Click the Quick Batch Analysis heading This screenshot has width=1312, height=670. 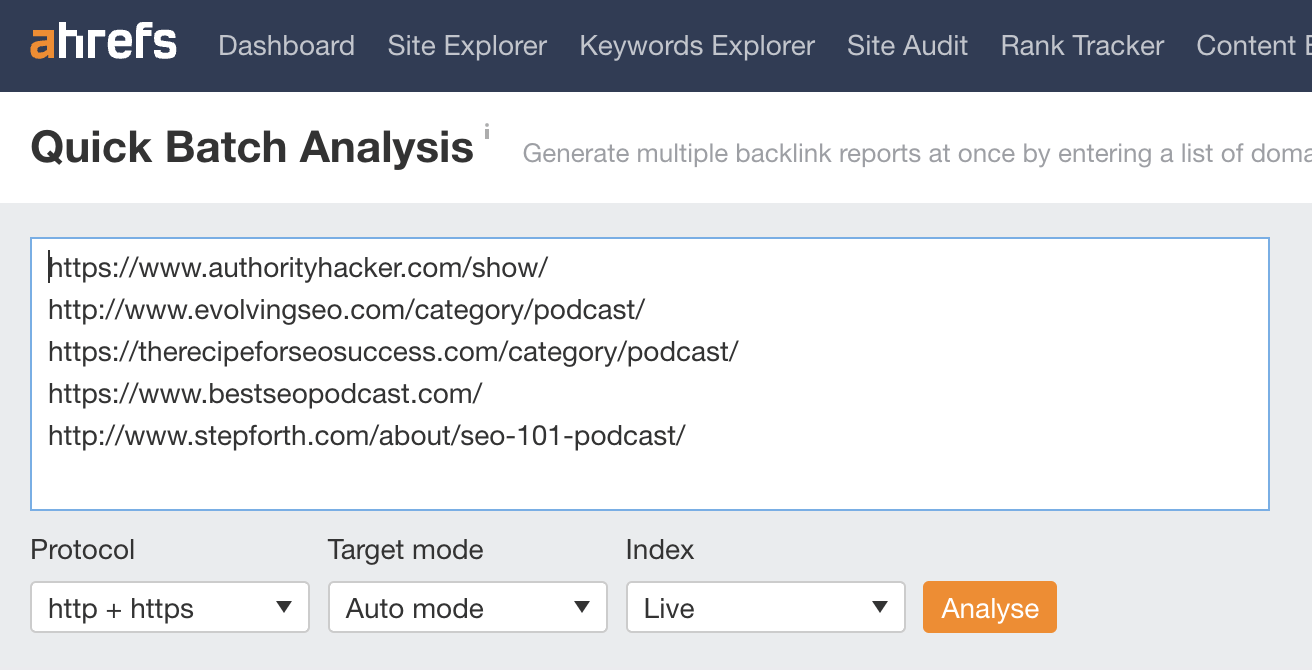[252, 148]
